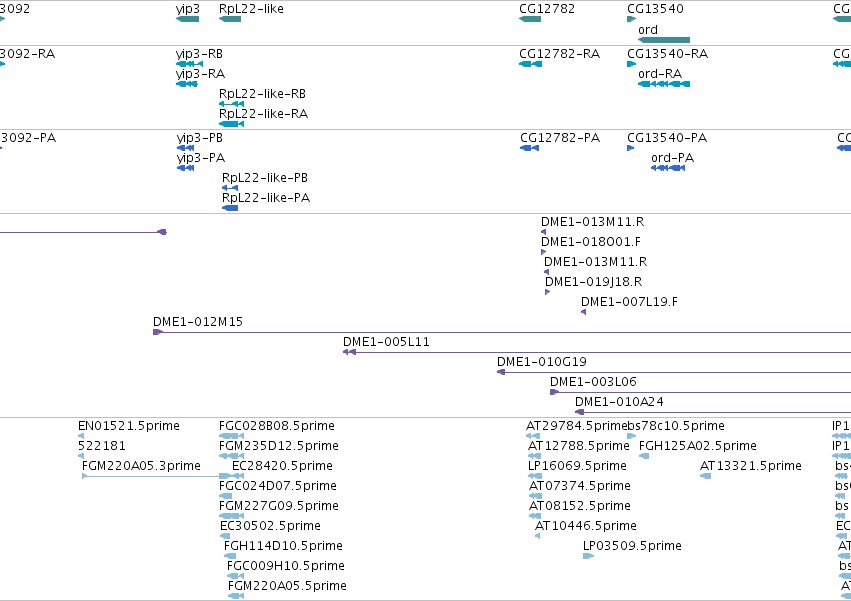Click the DME1-018O01.F BAC end label
Screen dimensions: 851x601
point(590,242)
